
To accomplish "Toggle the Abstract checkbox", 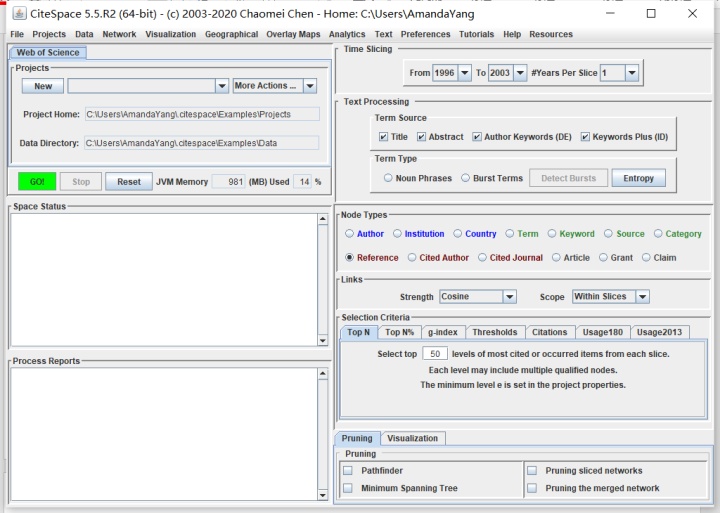I will (422, 137).
